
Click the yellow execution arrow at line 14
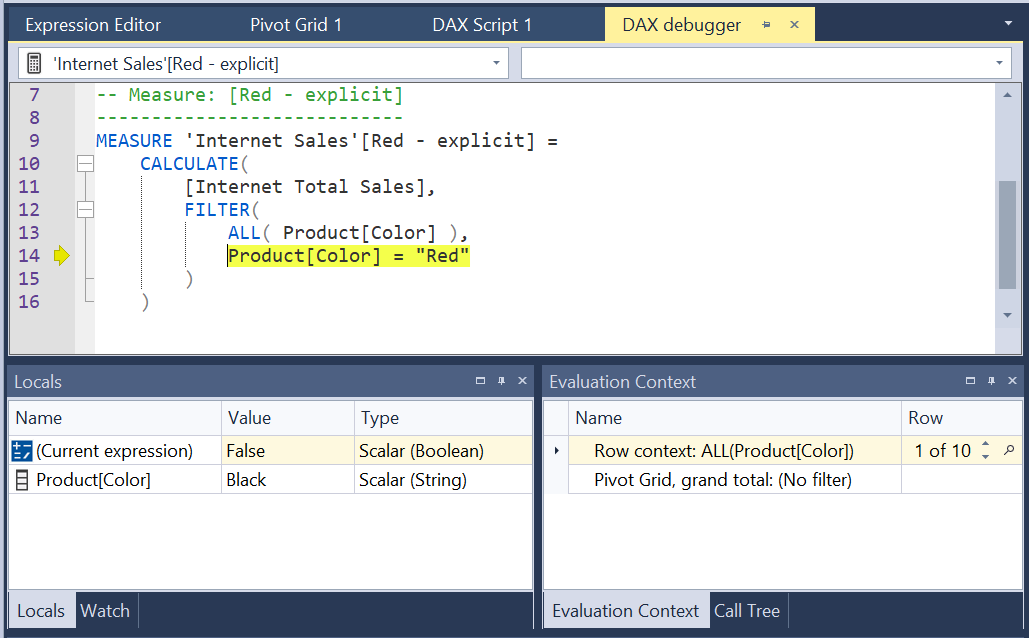click(x=61, y=255)
